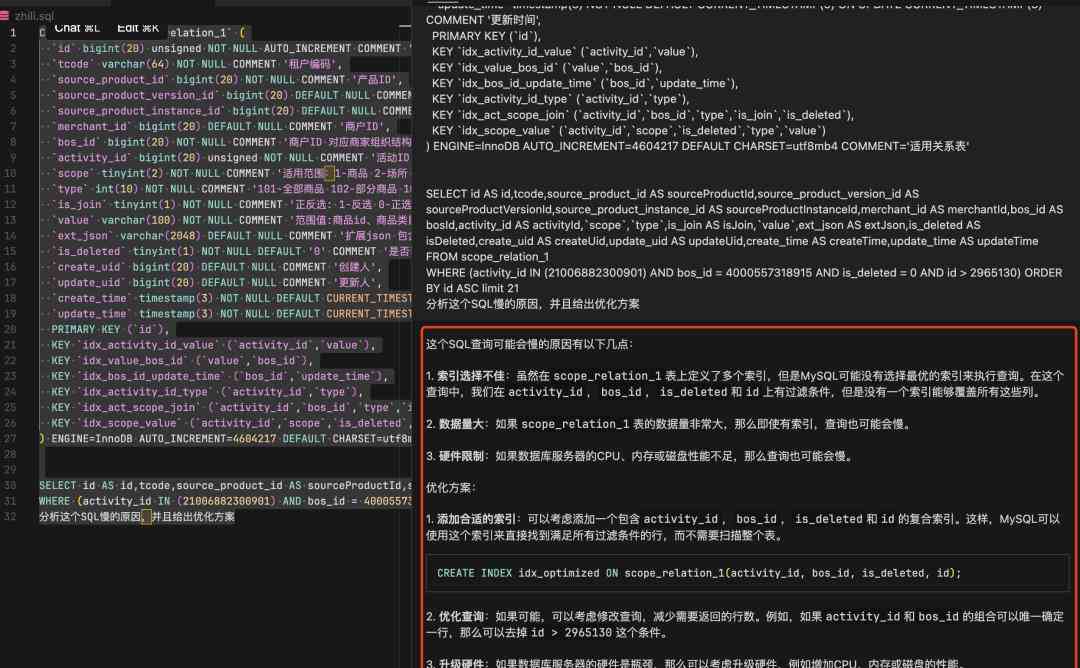Image resolution: width=1080 pixels, height=668 pixels.
Task: Click the SQL file icon beside zhill.sql
Action: (5, 15)
